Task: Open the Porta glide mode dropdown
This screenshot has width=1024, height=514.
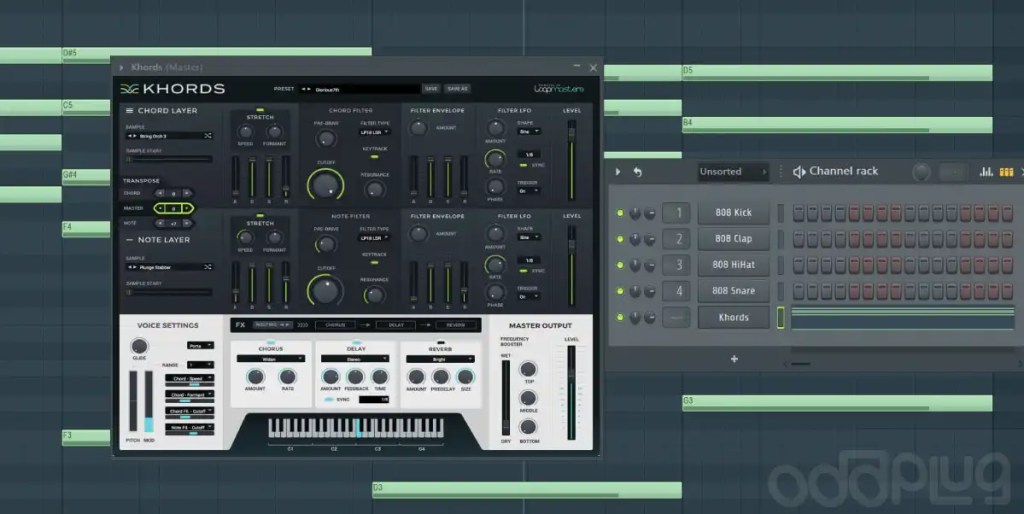Action: [x=200, y=345]
